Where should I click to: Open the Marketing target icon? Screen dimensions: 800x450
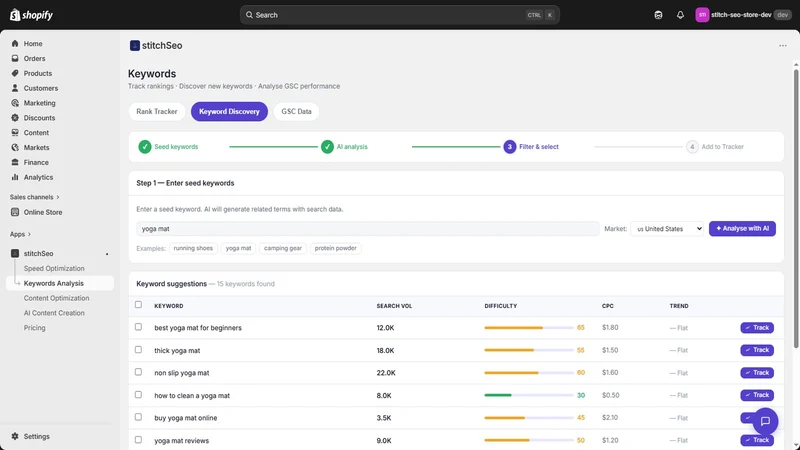click(15, 103)
